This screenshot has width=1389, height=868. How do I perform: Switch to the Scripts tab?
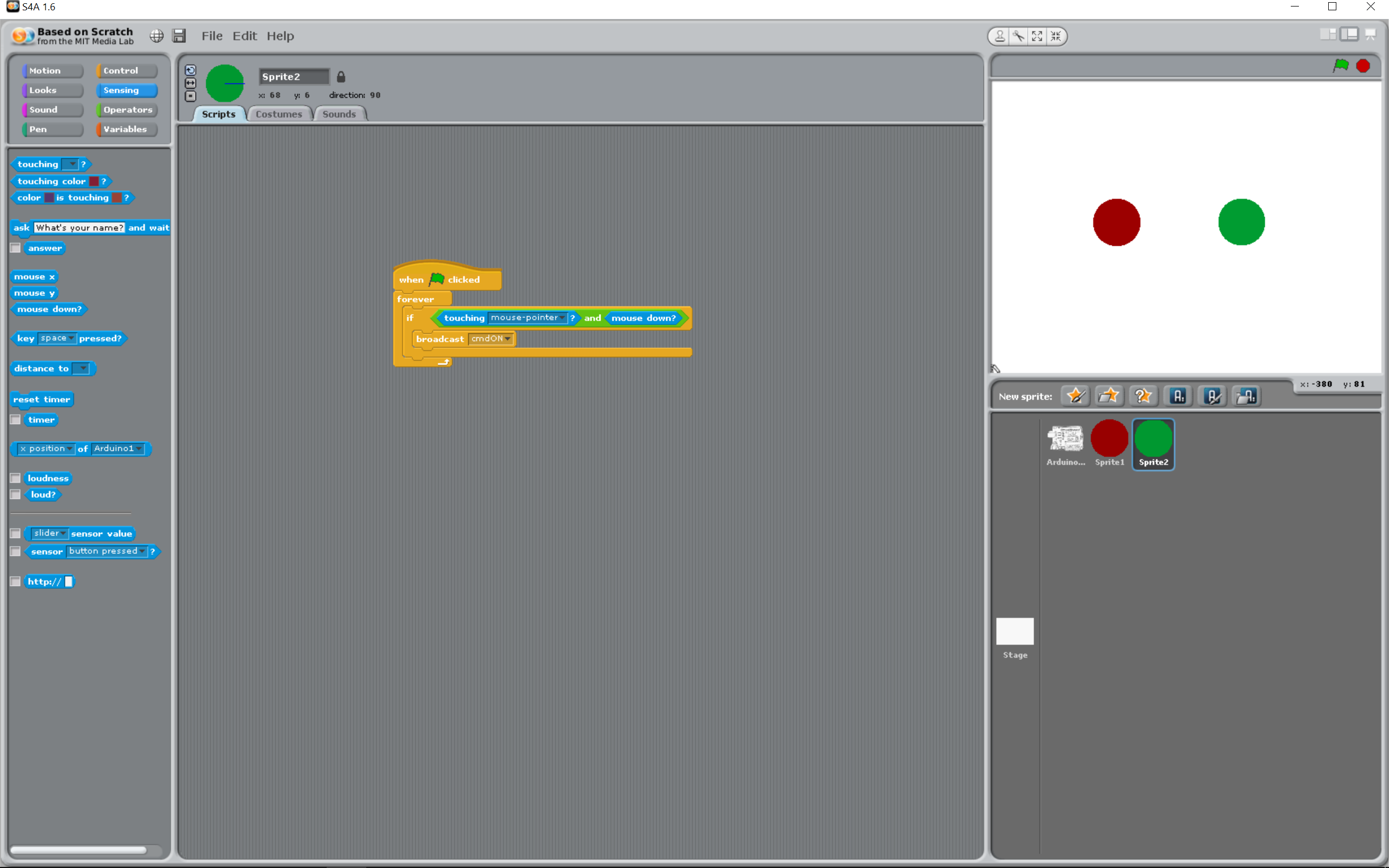click(219, 114)
